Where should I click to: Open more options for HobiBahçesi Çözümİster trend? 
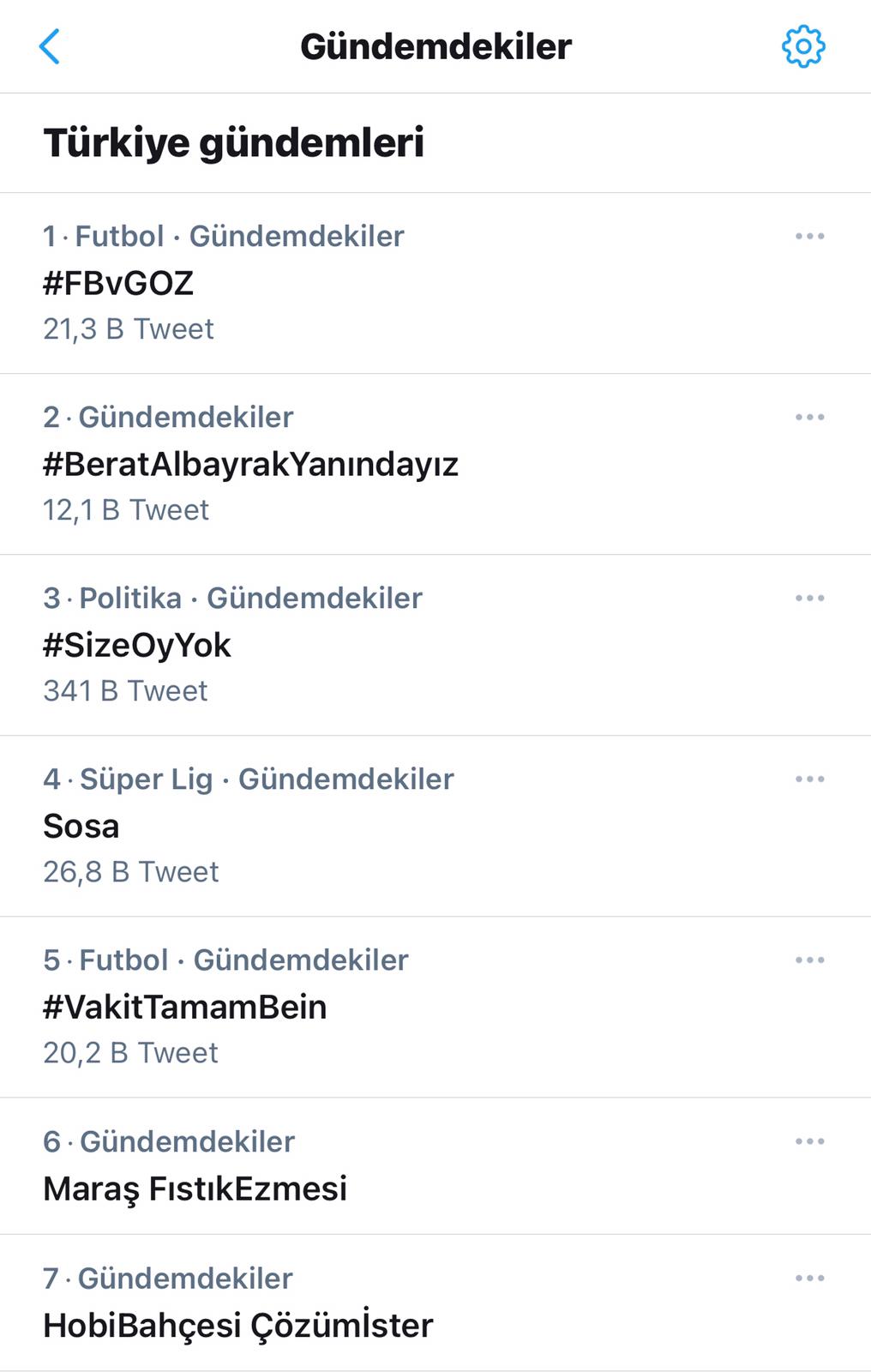809,1278
